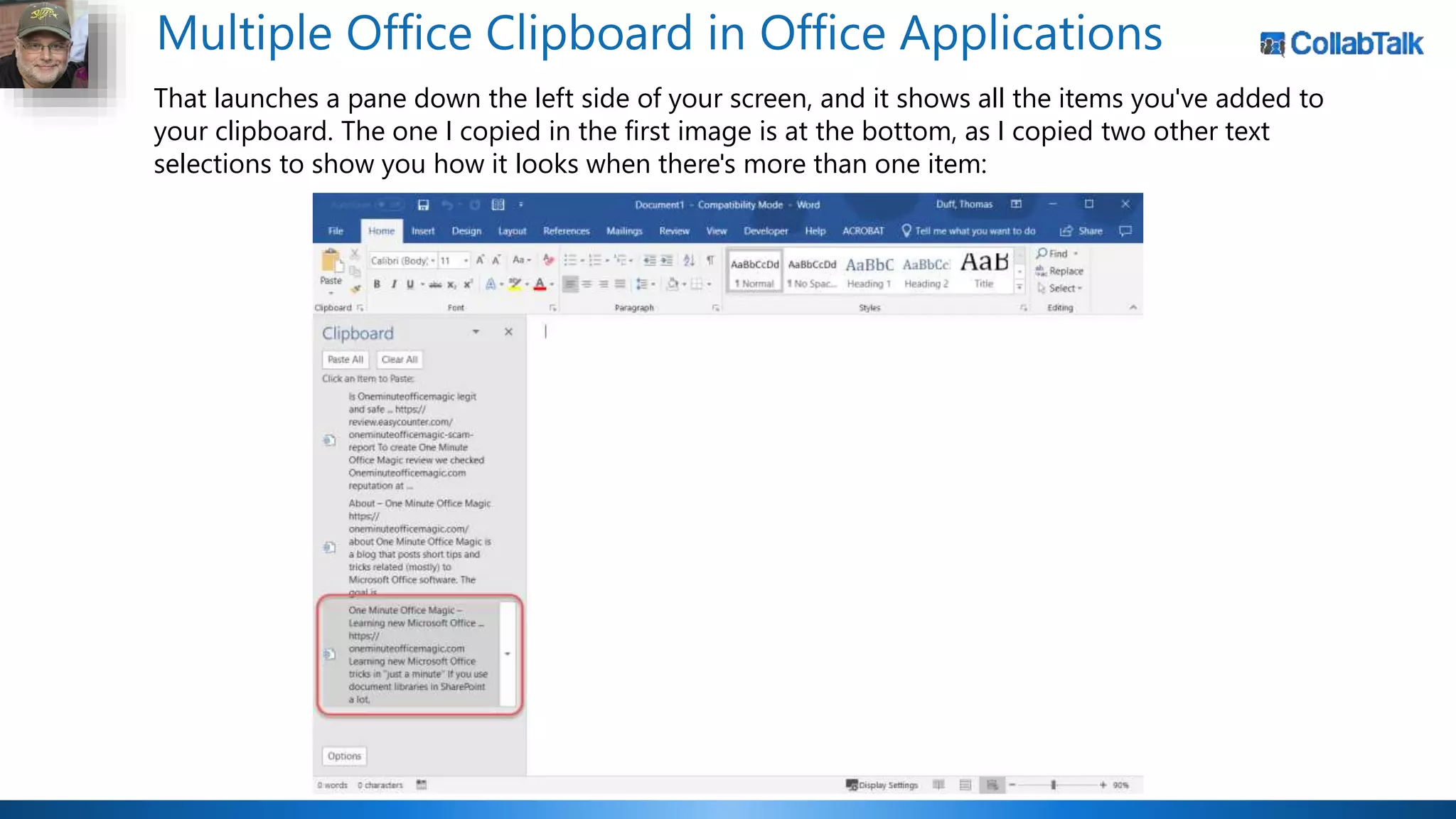Image resolution: width=1456 pixels, height=819 pixels.
Task: Open the Clipboard group dialog launcher
Action: [x=360, y=308]
